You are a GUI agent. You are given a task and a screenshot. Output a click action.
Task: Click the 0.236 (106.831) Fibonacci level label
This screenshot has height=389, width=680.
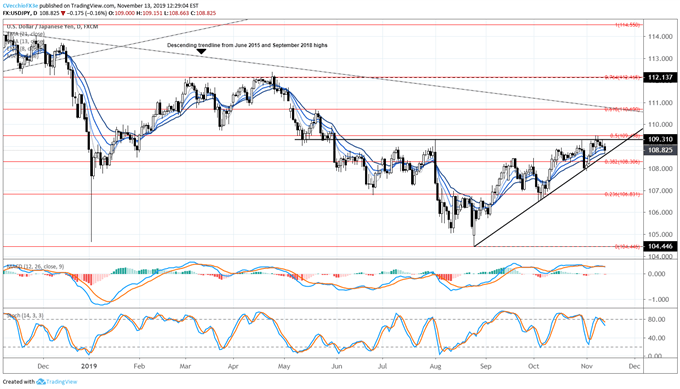[x=622, y=194]
